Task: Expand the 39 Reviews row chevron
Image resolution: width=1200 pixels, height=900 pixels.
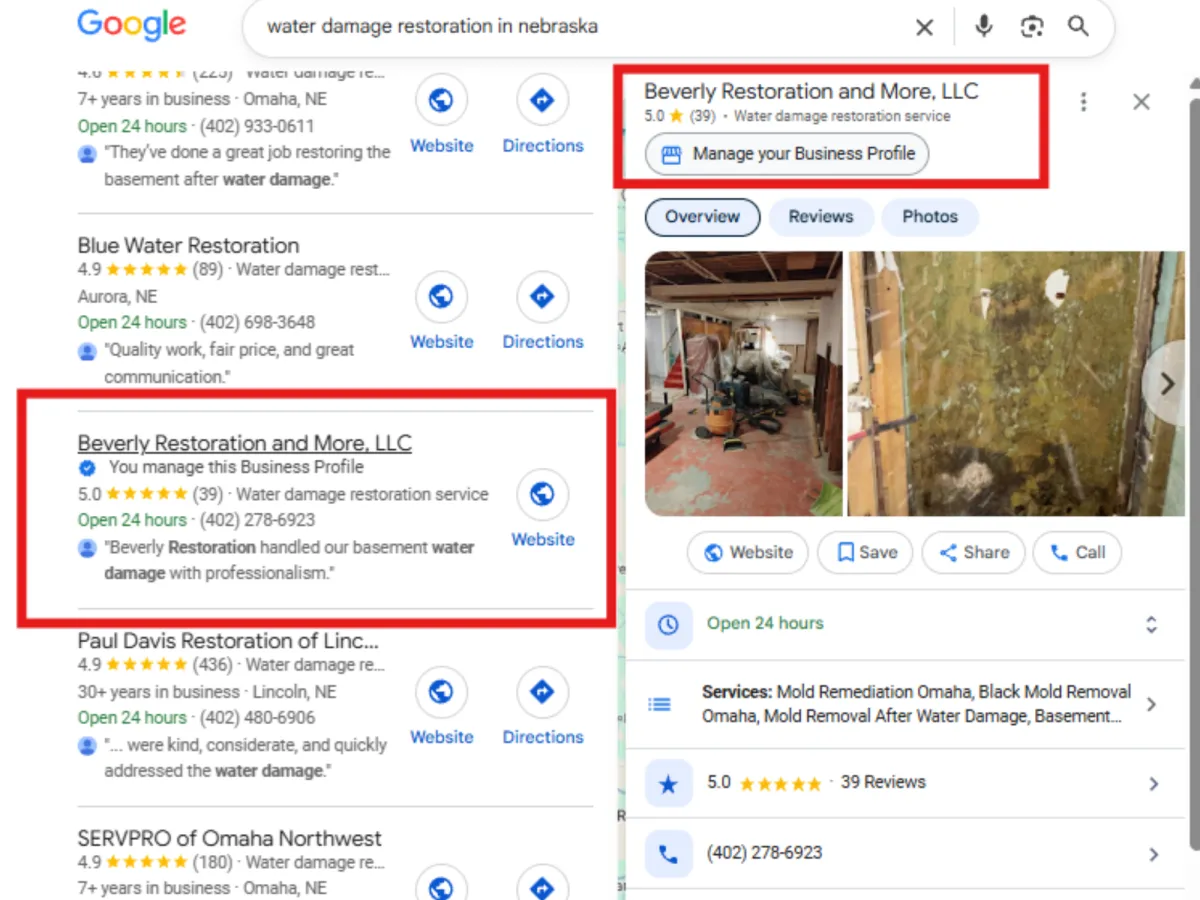Action: pos(1153,784)
